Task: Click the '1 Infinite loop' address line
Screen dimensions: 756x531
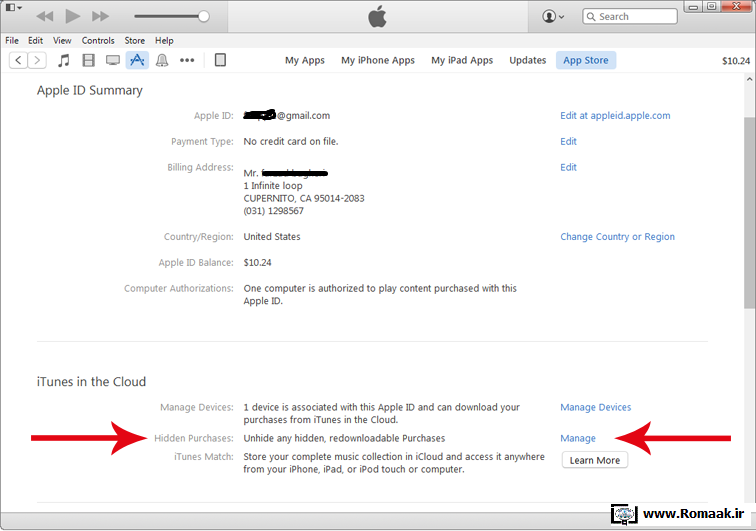Action: tap(273, 186)
